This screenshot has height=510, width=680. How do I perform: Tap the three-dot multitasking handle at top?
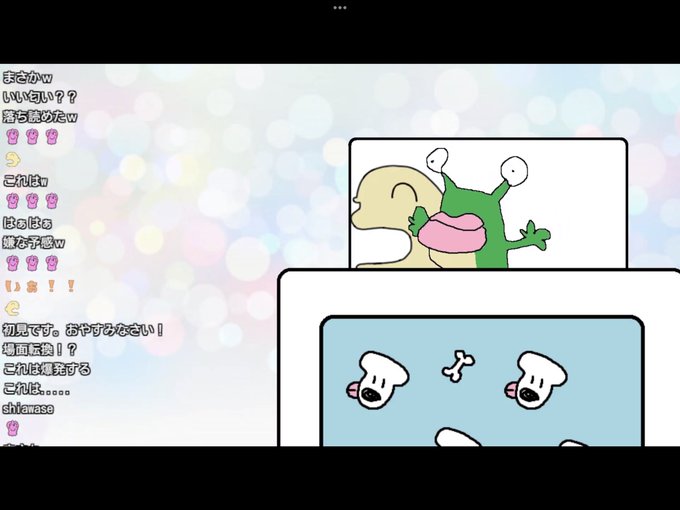(340, 7)
